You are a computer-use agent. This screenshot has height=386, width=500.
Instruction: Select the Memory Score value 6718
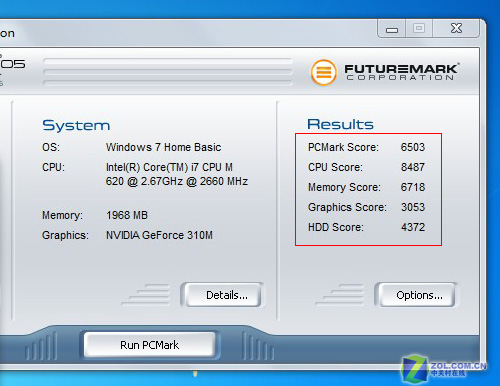(x=413, y=187)
